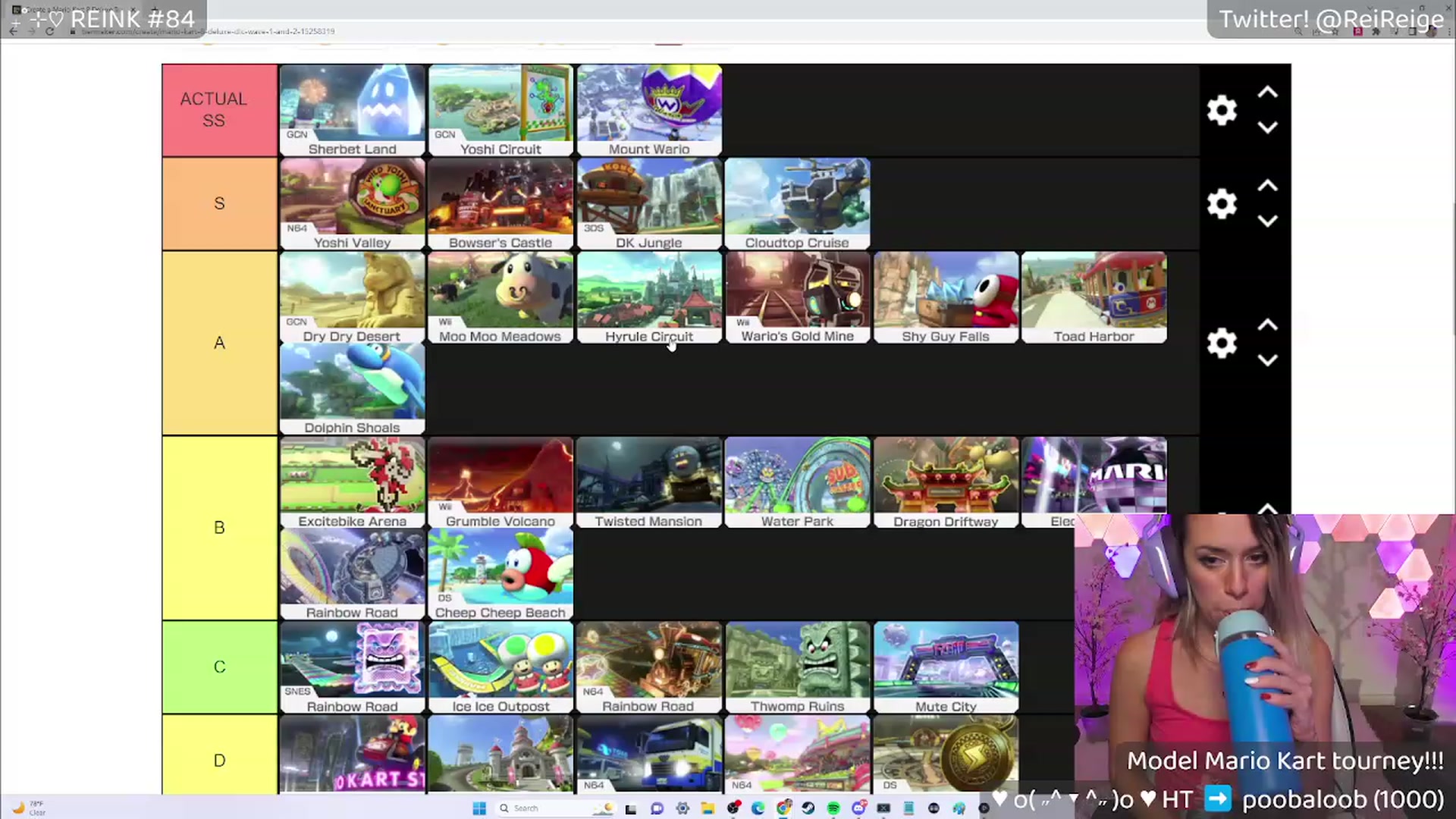Click the yellow B tier label
The width and height of the screenshot is (1456, 819).
[x=219, y=528]
